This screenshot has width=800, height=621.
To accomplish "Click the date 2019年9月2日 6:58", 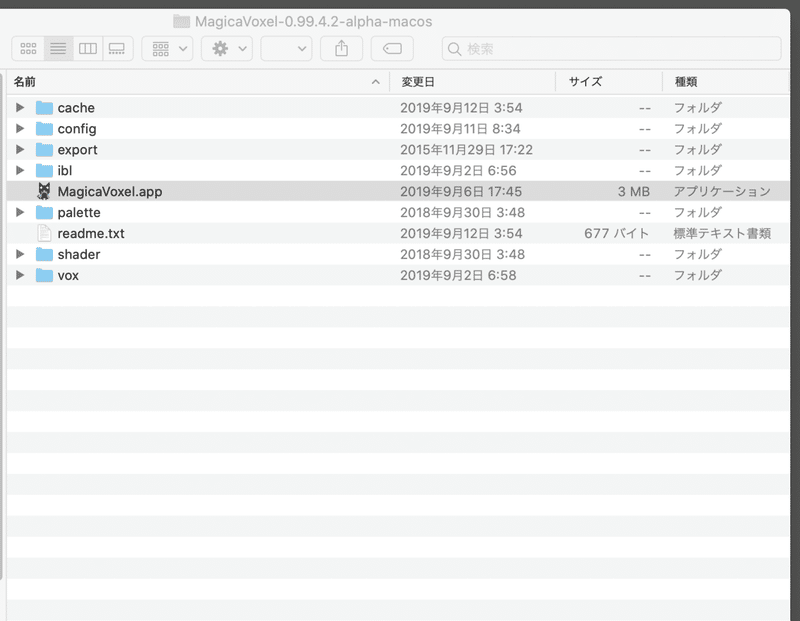I will click(x=458, y=275).
